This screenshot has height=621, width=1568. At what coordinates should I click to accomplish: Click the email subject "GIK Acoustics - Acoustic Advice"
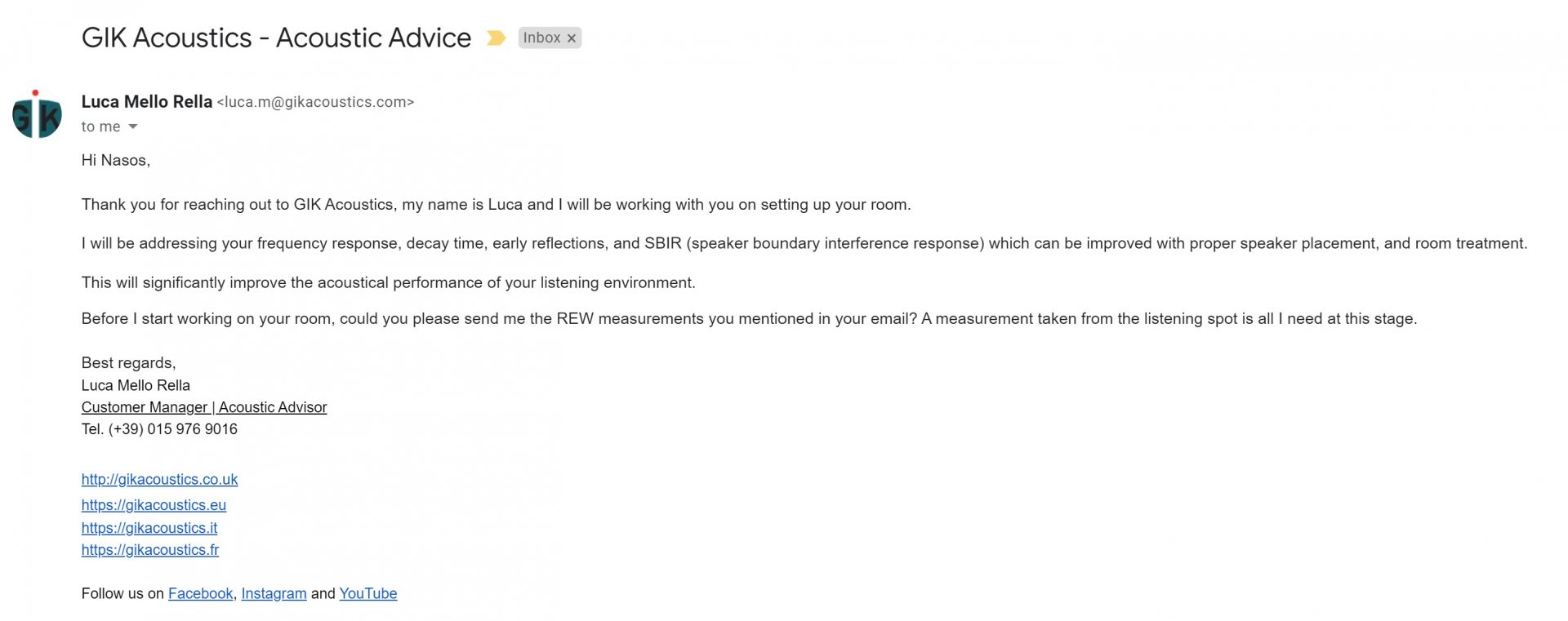pyautogui.click(x=276, y=38)
